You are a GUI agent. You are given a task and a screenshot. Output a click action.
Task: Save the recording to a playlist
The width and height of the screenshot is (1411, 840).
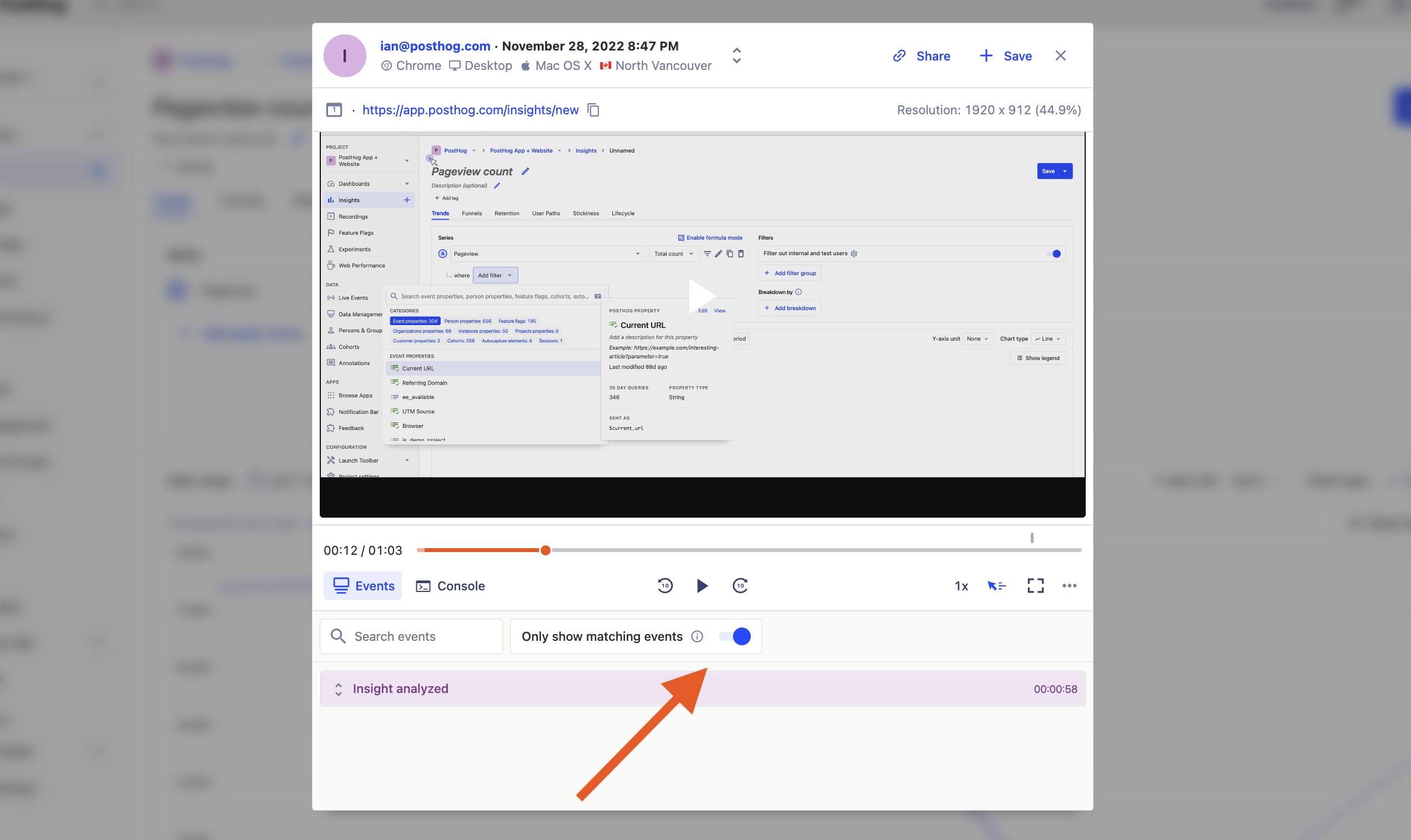pyautogui.click(x=1006, y=56)
